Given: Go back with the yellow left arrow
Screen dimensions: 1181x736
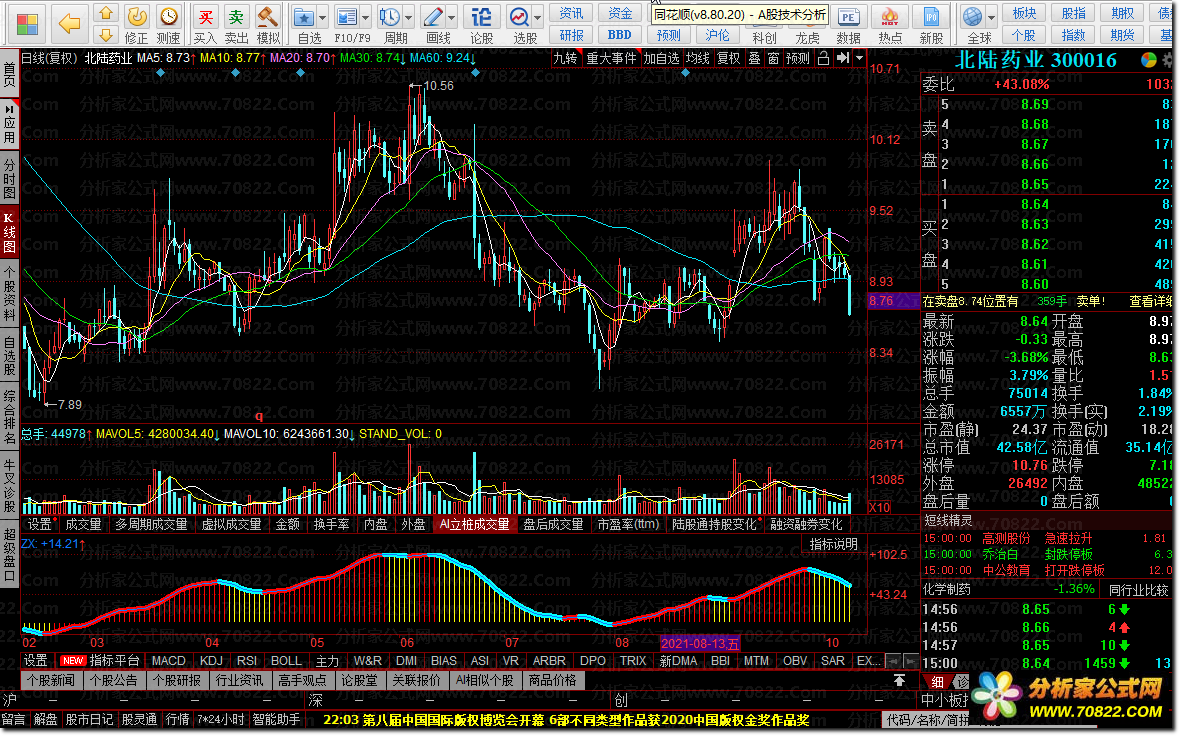Looking at the screenshot, I should click(69, 23).
